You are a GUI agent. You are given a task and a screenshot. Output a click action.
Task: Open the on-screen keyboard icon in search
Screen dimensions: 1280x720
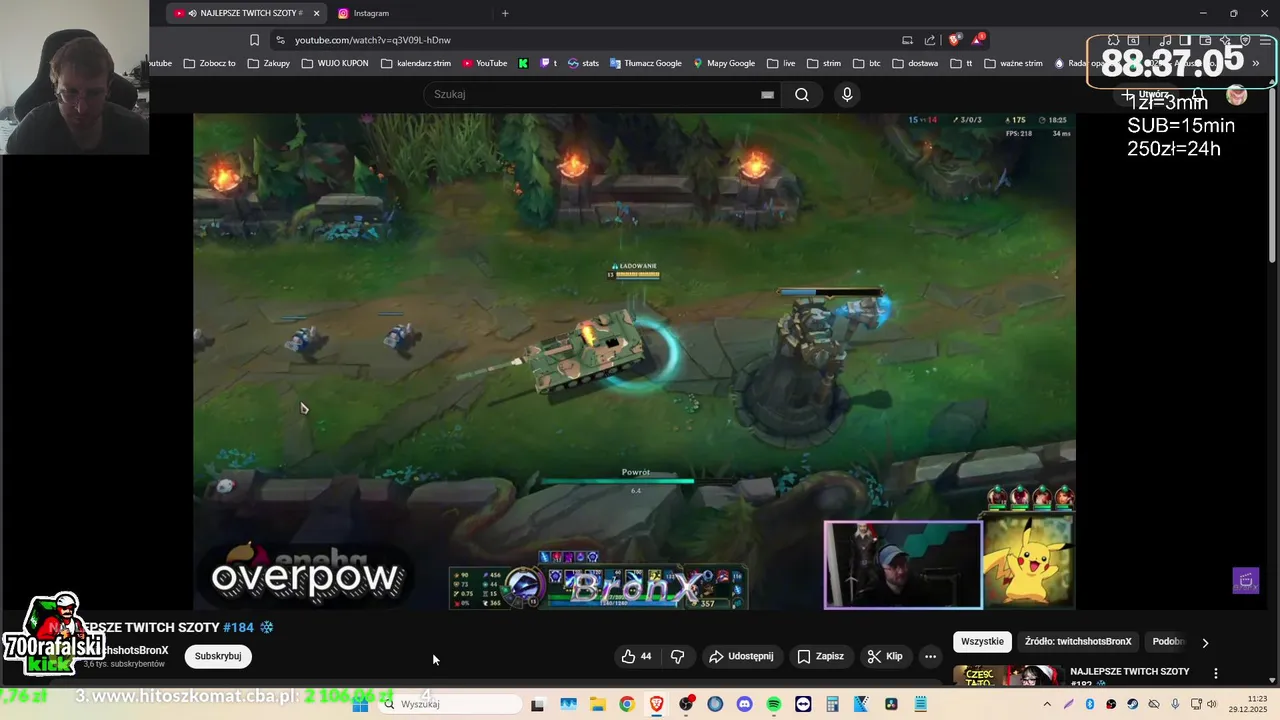pyautogui.click(x=767, y=94)
